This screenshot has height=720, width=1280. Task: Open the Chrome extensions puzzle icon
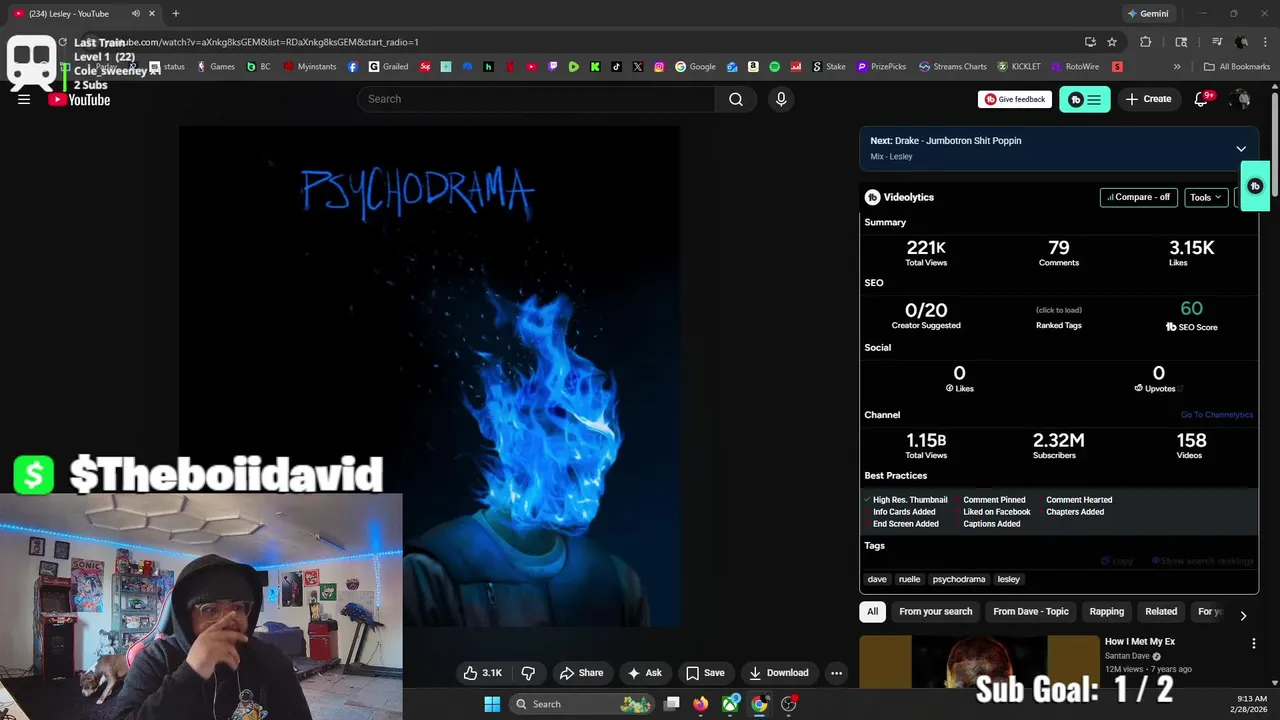point(1146,42)
